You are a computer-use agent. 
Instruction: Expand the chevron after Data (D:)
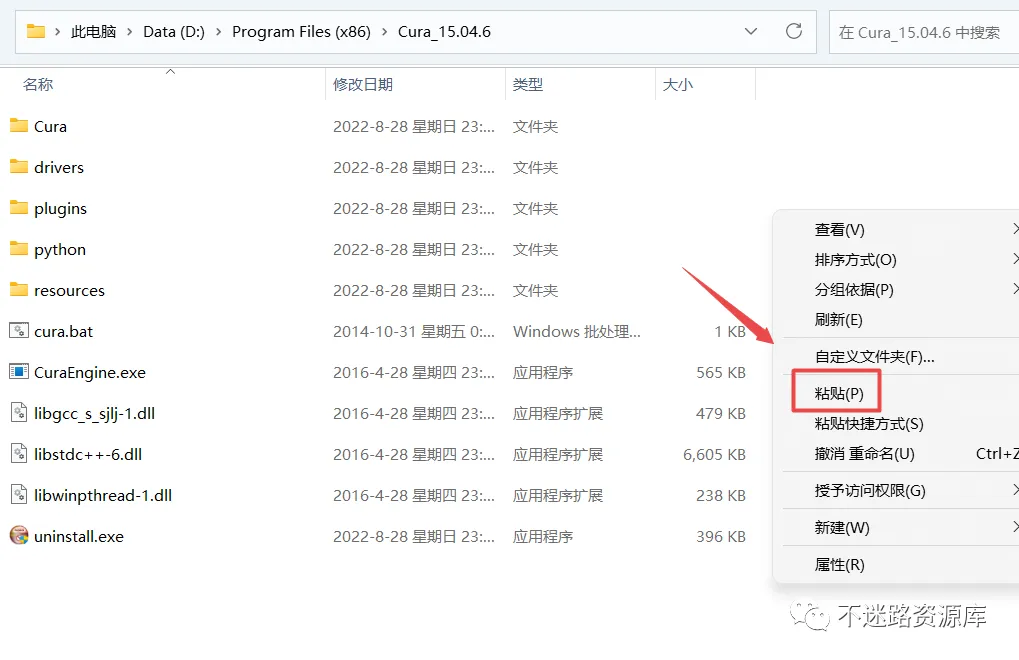[218, 32]
